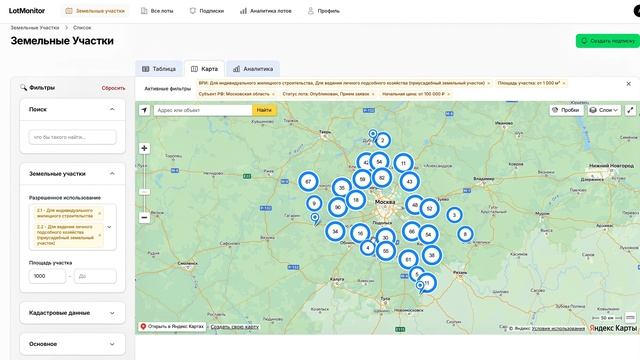640x360 pixels.
Task: Open cluster marker 52 on map
Action: (429, 209)
